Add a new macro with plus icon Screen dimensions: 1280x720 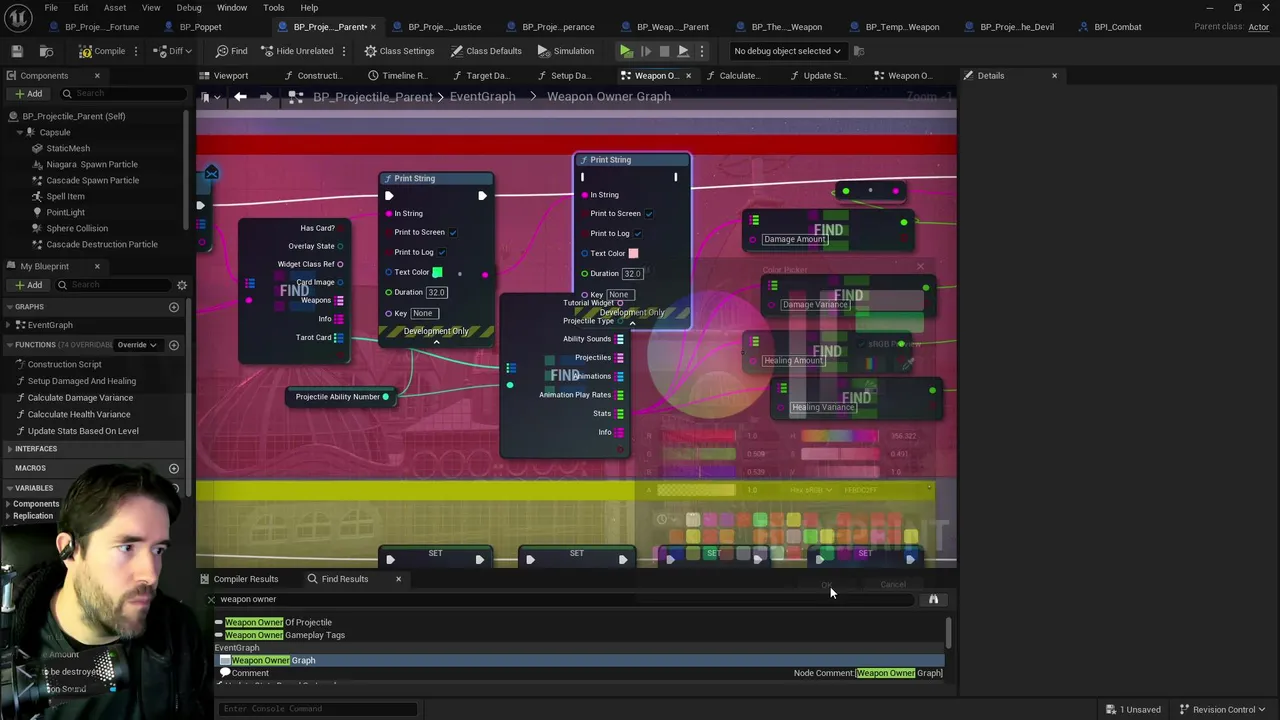tap(173, 468)
